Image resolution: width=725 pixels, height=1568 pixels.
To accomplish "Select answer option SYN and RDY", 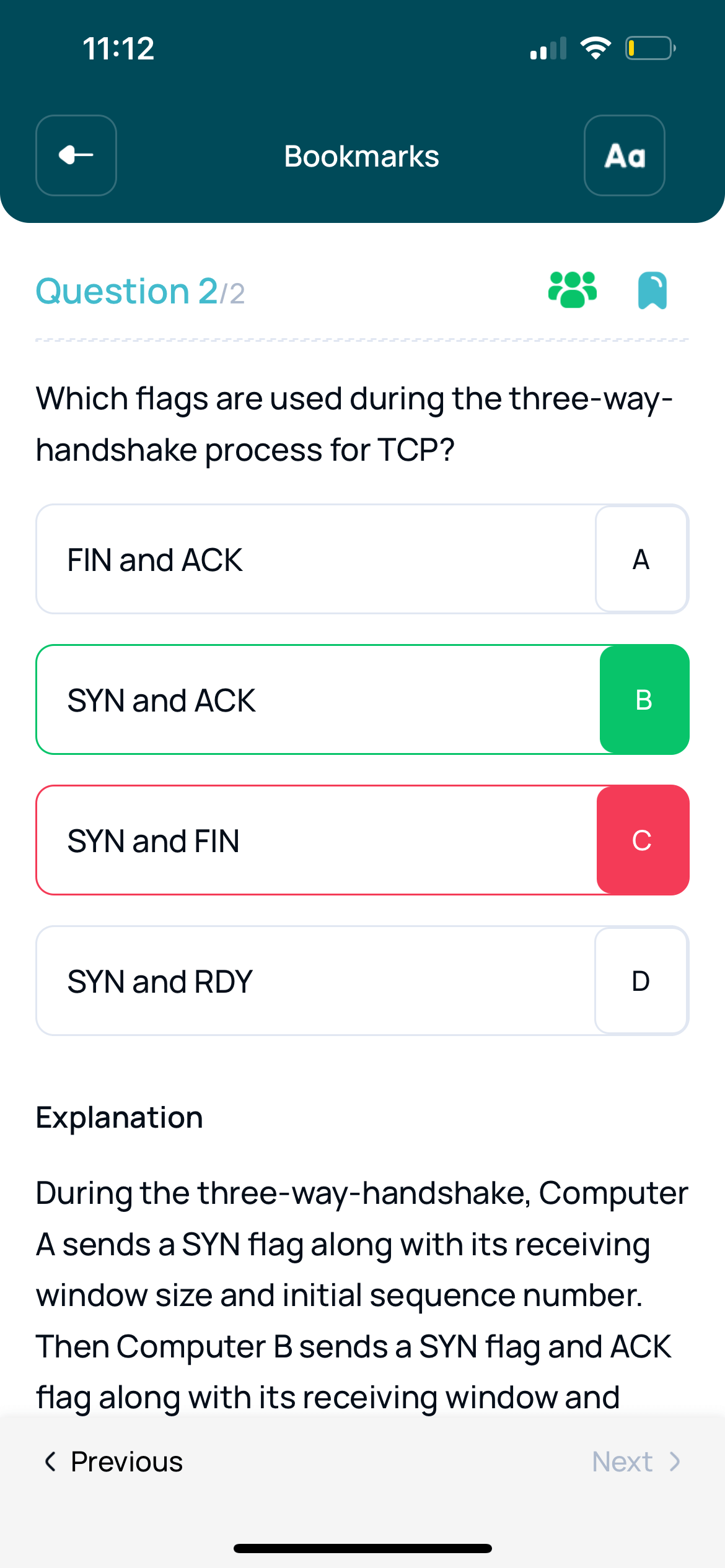I will coord(362,981).
